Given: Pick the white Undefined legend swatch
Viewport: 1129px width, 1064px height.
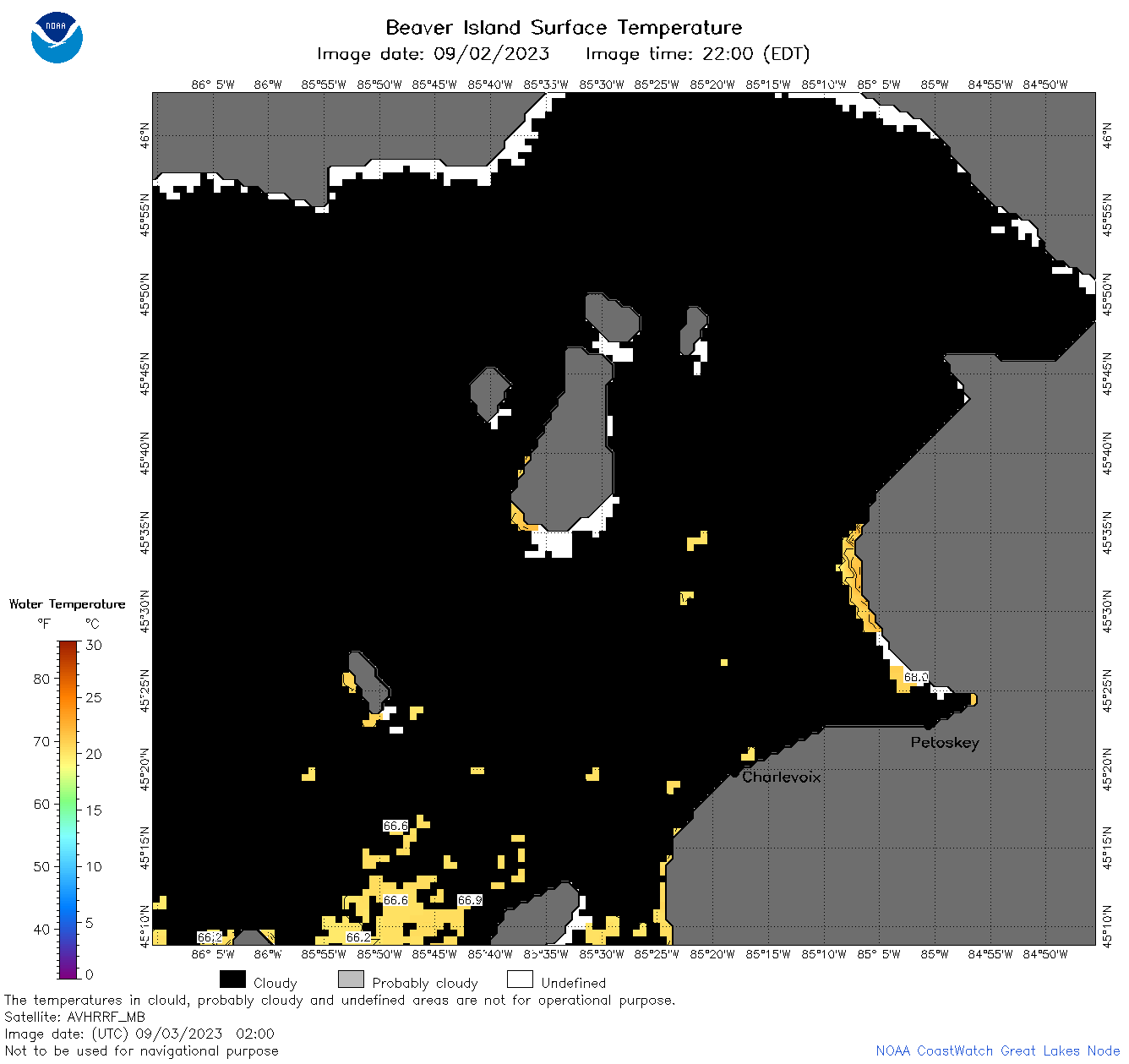Looking at the screenshot, I should pyautogui.click(x=520, y=979).
